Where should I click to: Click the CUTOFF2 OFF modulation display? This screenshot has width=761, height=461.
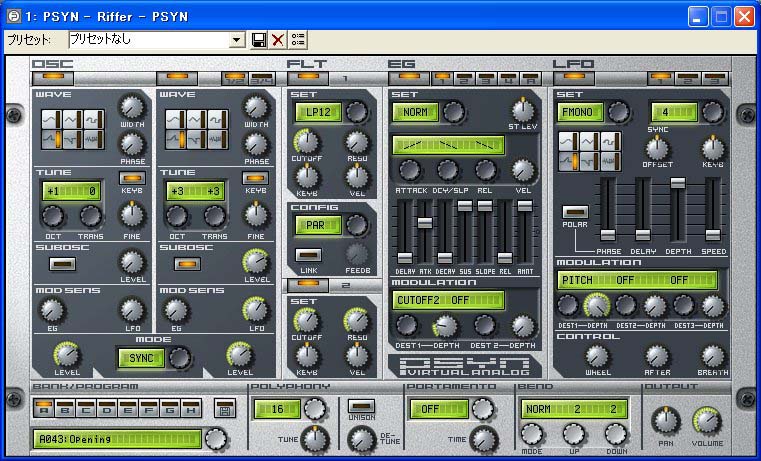click(448, 300)
